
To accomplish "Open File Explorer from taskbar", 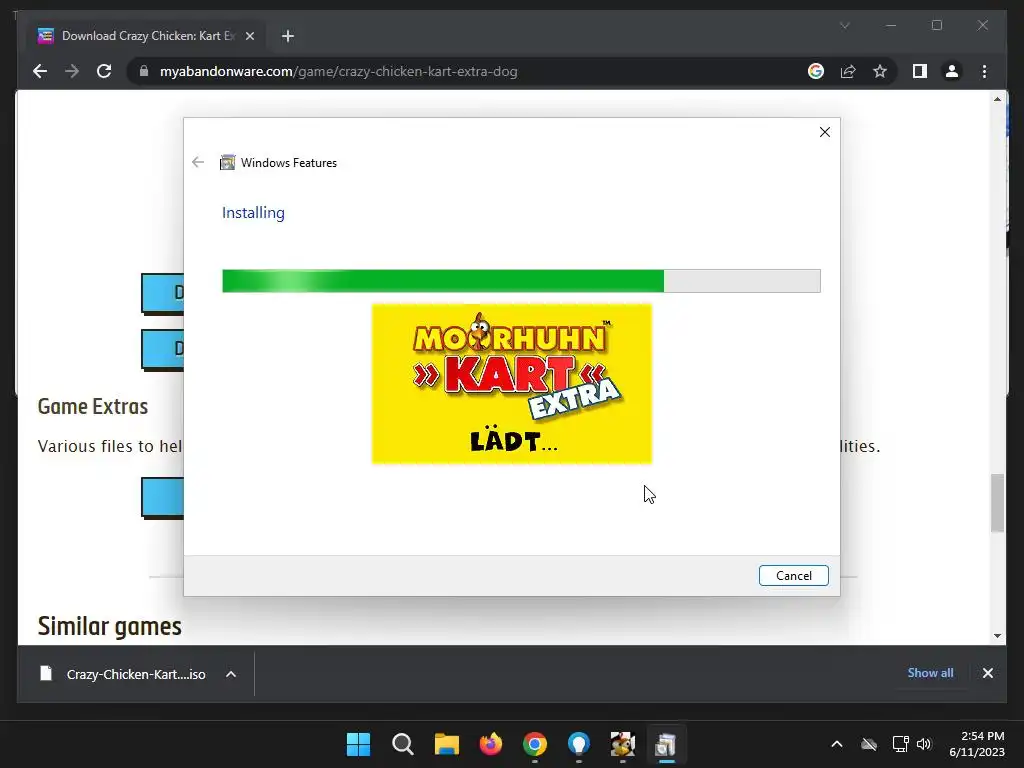I will click(x=447, y=744).
